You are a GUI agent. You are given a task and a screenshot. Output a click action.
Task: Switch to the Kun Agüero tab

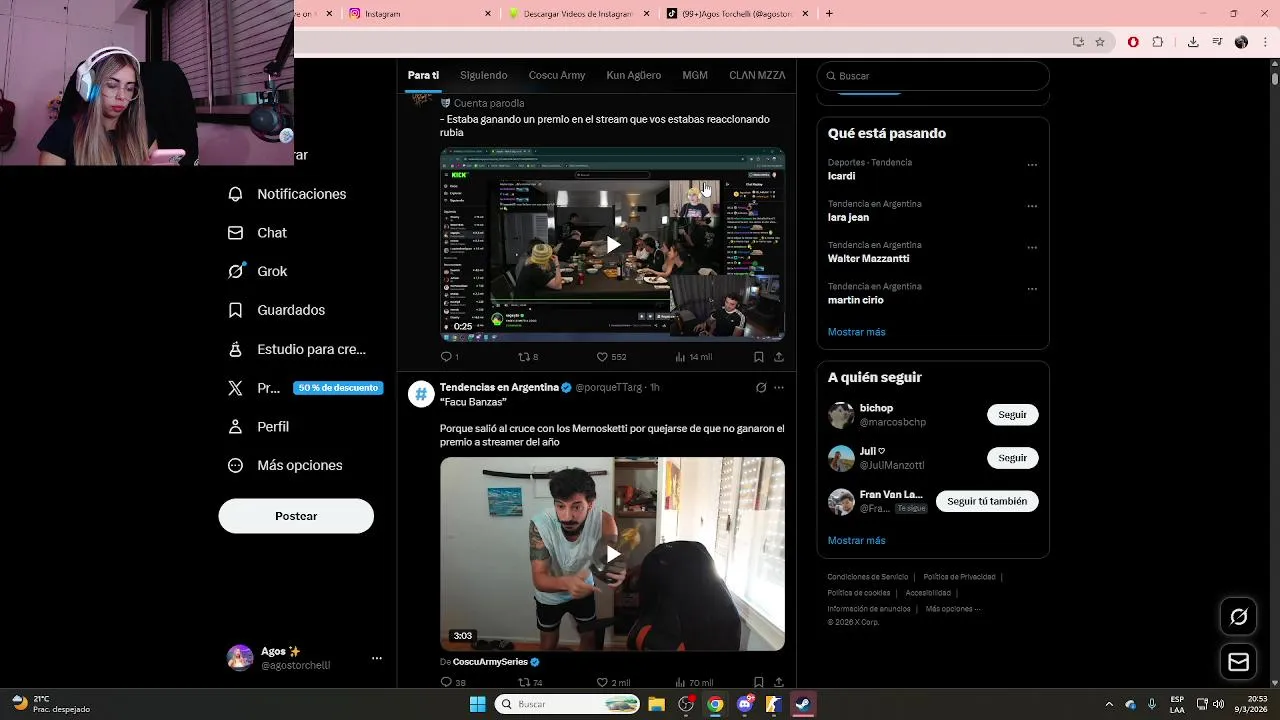(633, 75)
